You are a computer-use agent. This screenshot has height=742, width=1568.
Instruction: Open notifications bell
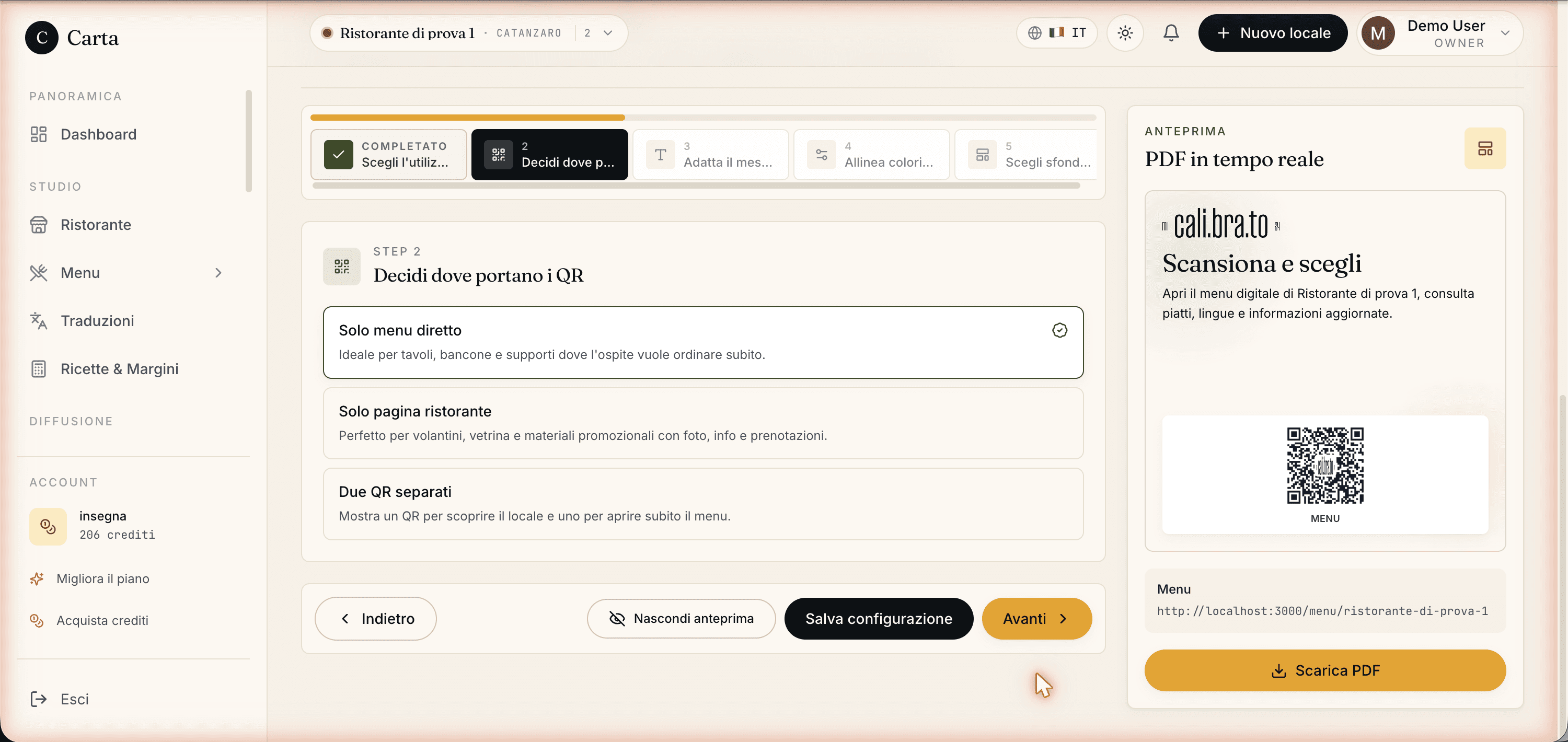tap(1171, 33)
